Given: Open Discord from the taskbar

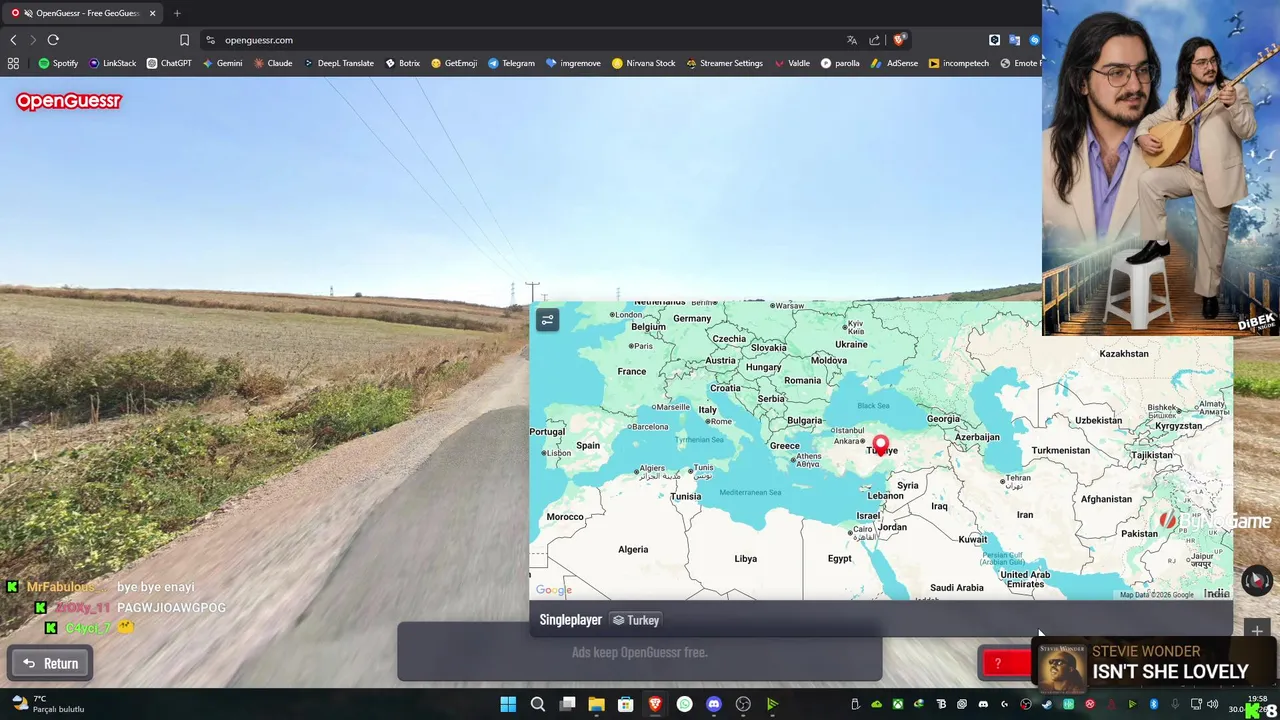Looking at the screenshot, I should 714,704.
